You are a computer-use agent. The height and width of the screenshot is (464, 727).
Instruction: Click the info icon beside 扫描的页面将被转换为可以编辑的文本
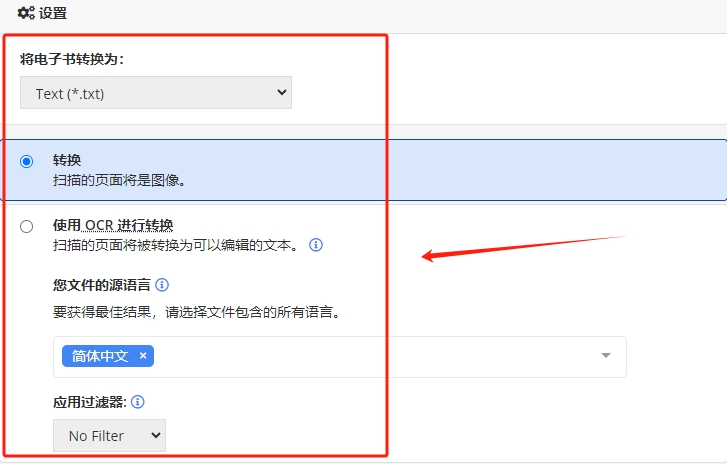316,245
